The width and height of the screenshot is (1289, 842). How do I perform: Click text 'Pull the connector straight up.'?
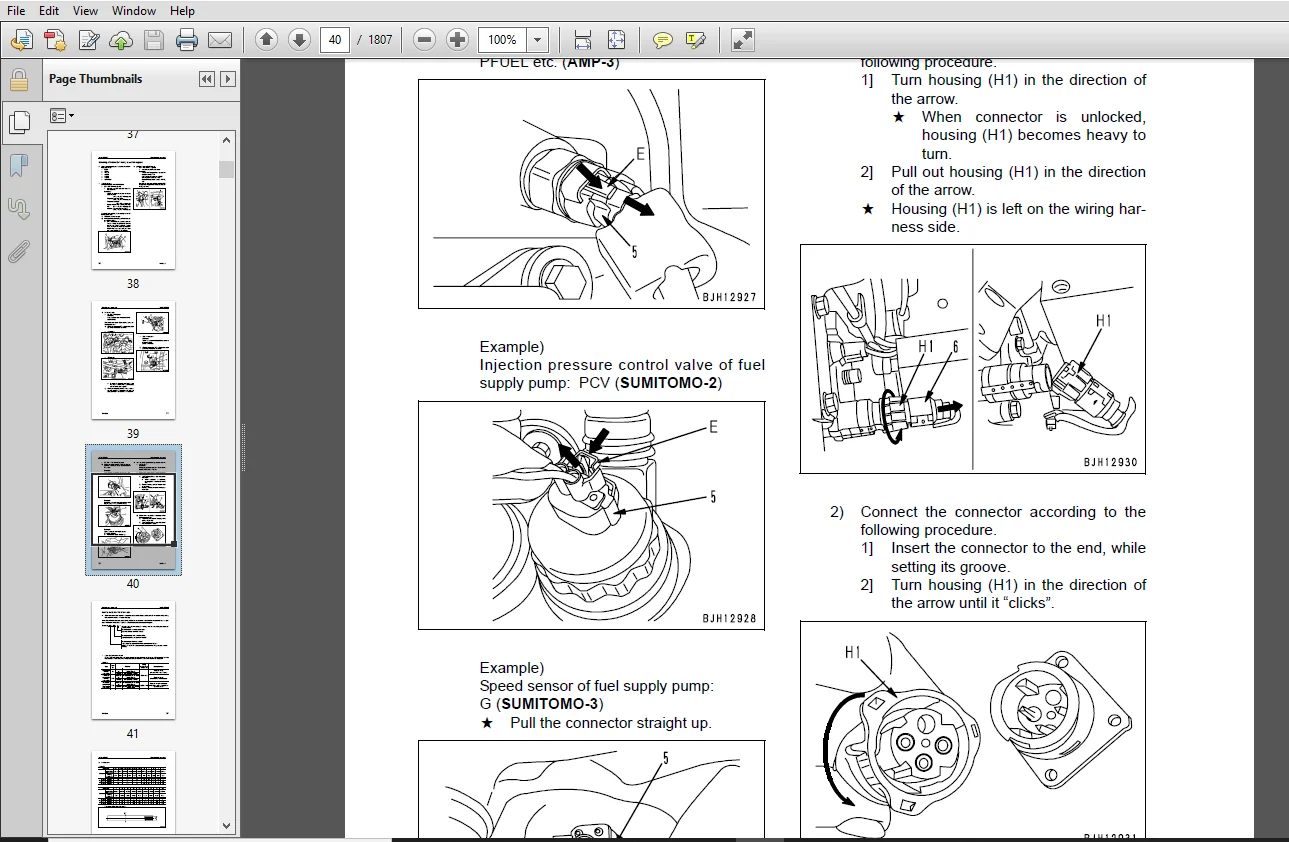pos(611,723)
